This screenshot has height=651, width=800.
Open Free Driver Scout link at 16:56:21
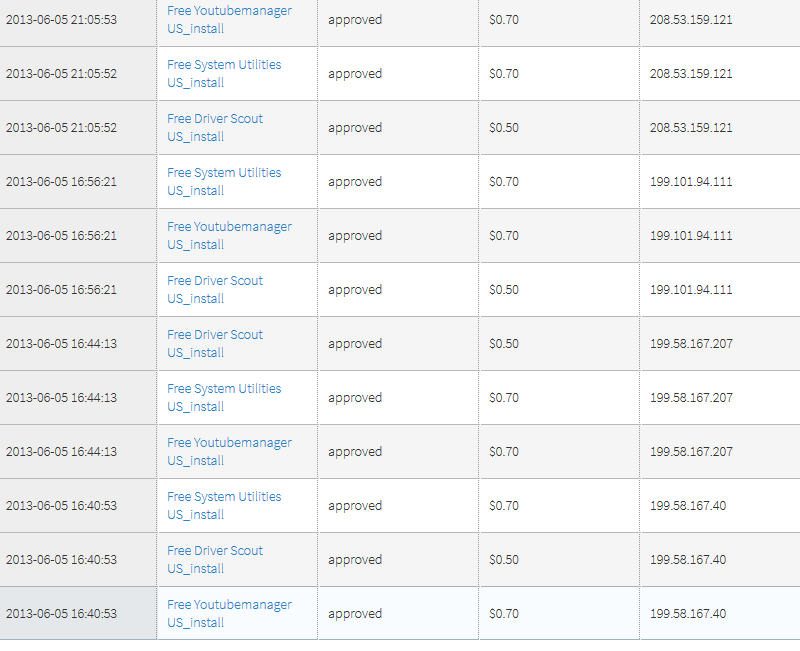pos(215,281)
